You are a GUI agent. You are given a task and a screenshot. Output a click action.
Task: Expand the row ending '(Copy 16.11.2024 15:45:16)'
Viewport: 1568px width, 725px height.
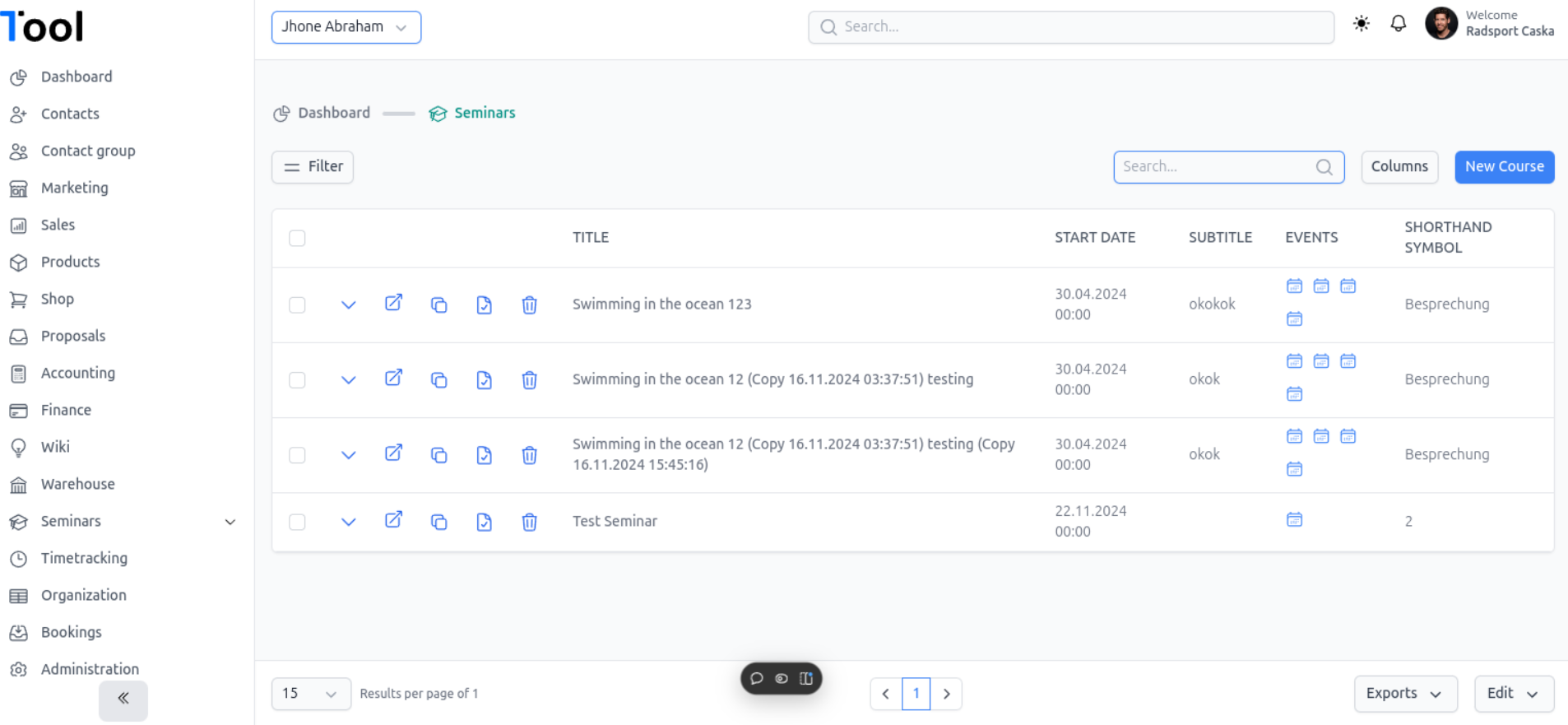point(348,455)
